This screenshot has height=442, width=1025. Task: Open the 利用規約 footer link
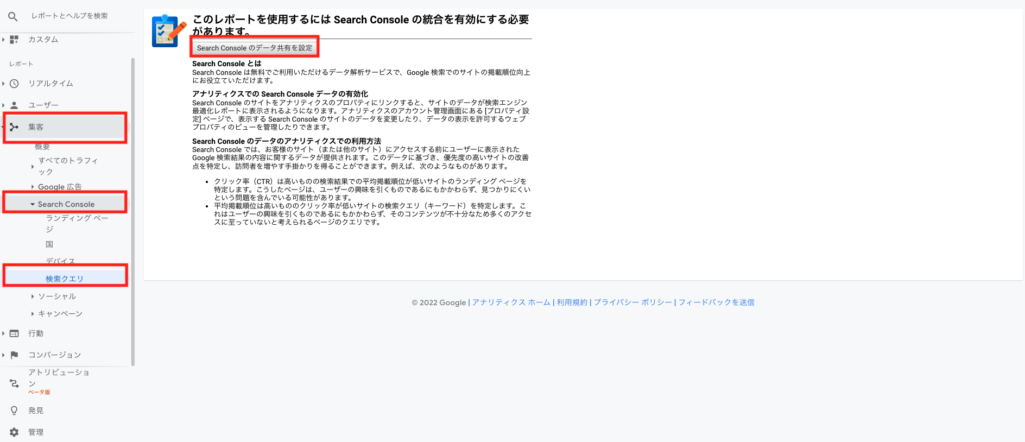coord(572,303)
